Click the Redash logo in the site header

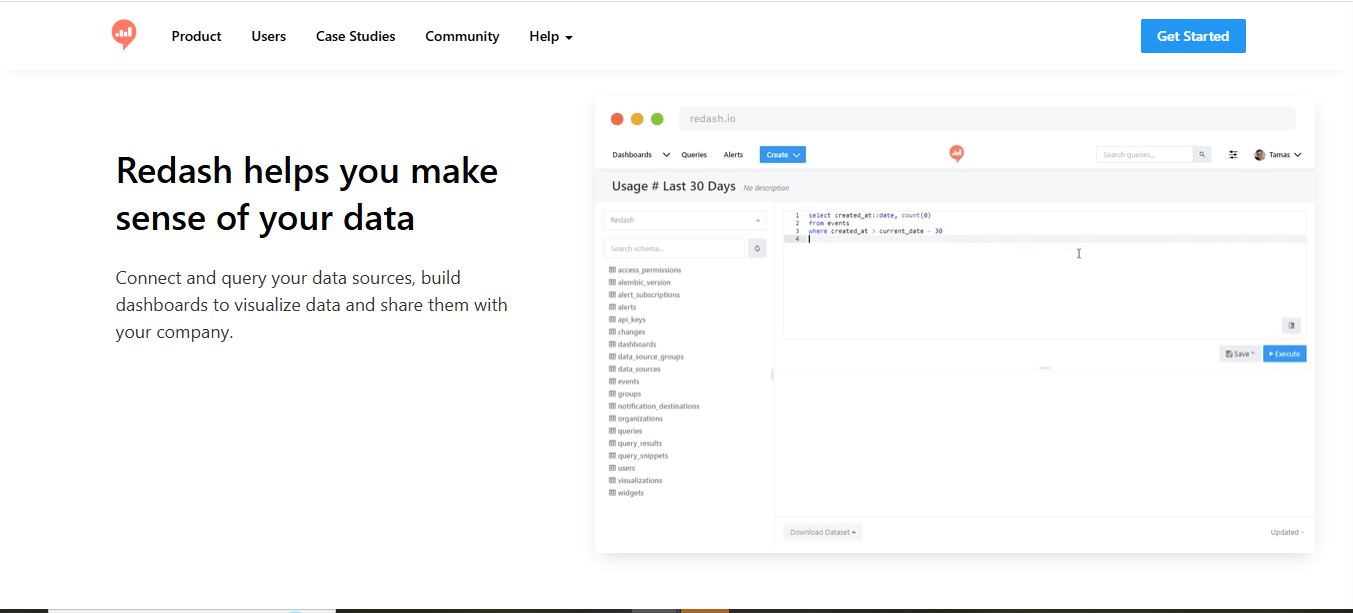(x=124, y=35)
